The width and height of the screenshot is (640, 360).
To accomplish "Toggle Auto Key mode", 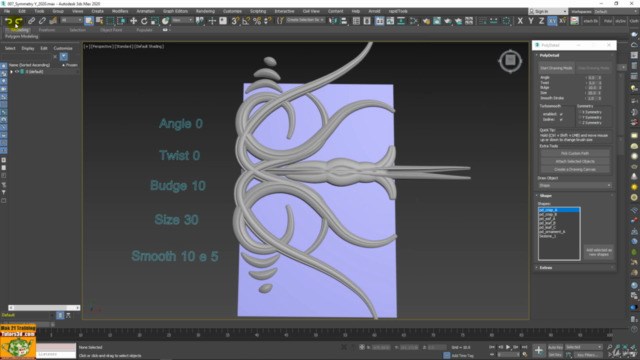I will 555,347.
